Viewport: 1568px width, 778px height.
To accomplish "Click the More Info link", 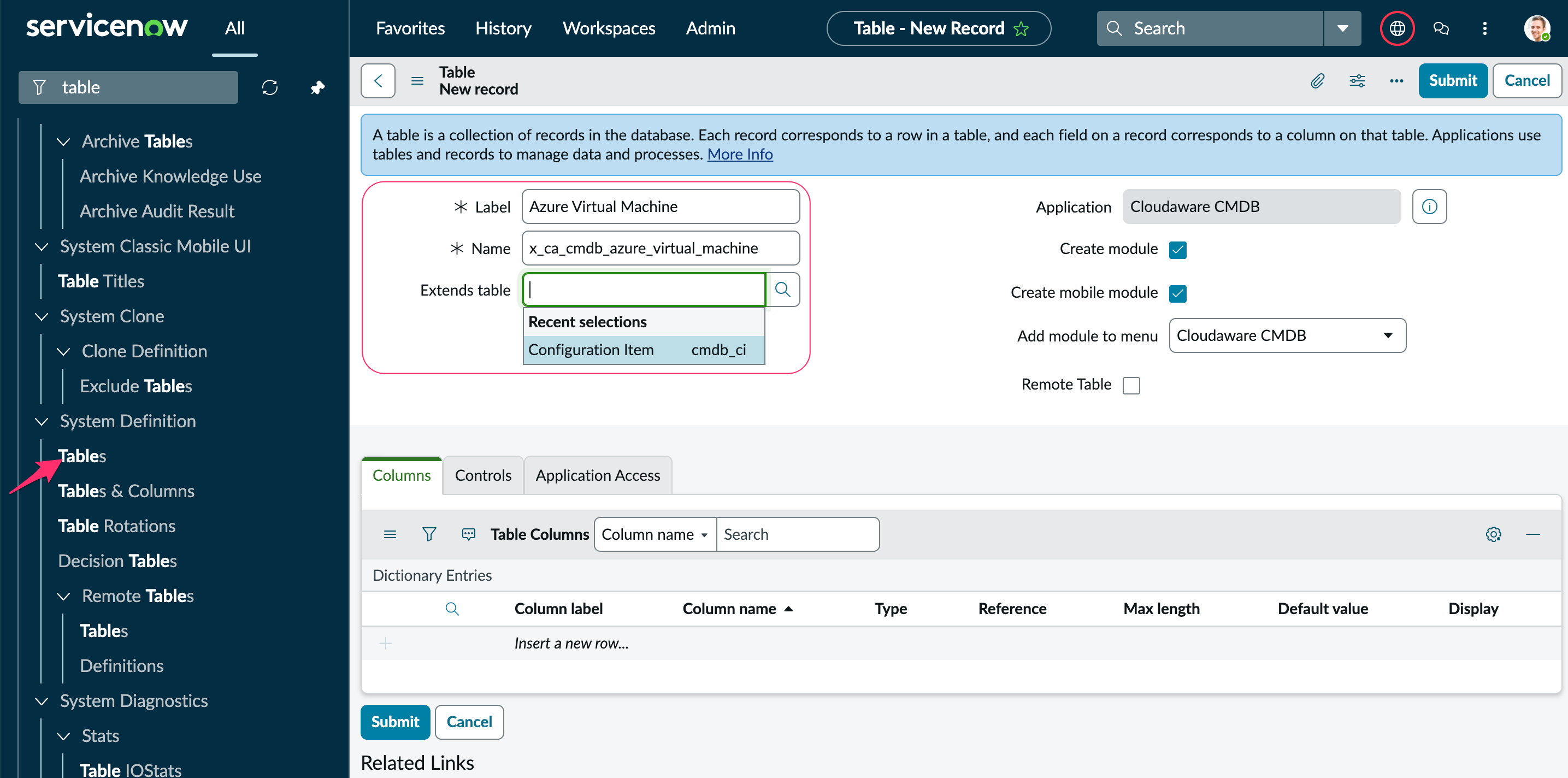I will [740, 154].
